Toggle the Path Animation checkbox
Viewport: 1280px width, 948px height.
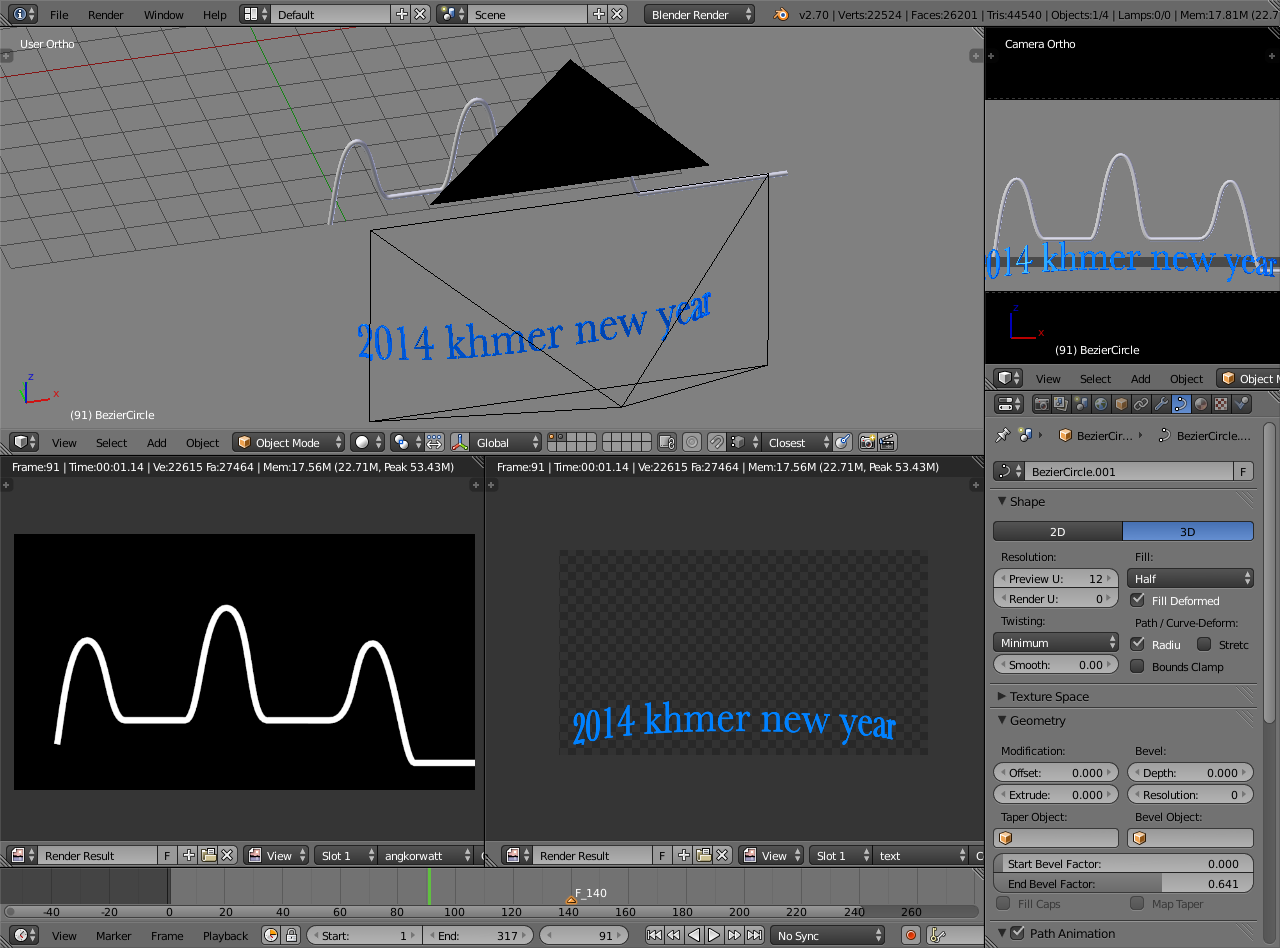coord(1018,933)
